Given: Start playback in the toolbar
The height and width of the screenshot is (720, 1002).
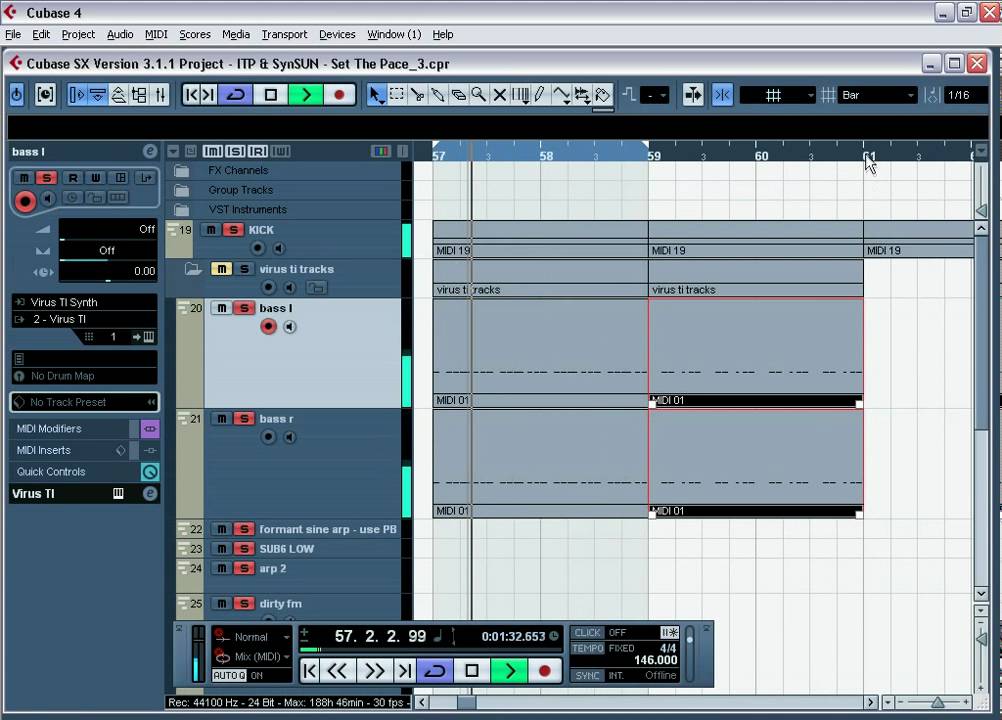Looking at the screenshot, I should [x=305, y=95].
